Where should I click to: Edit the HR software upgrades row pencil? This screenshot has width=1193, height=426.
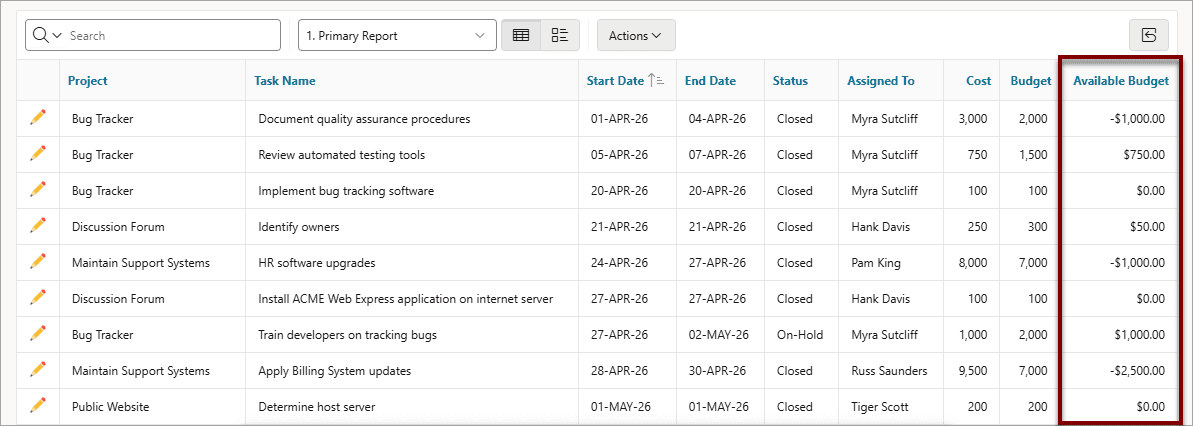pyautogui.click(x=38, y=262)
